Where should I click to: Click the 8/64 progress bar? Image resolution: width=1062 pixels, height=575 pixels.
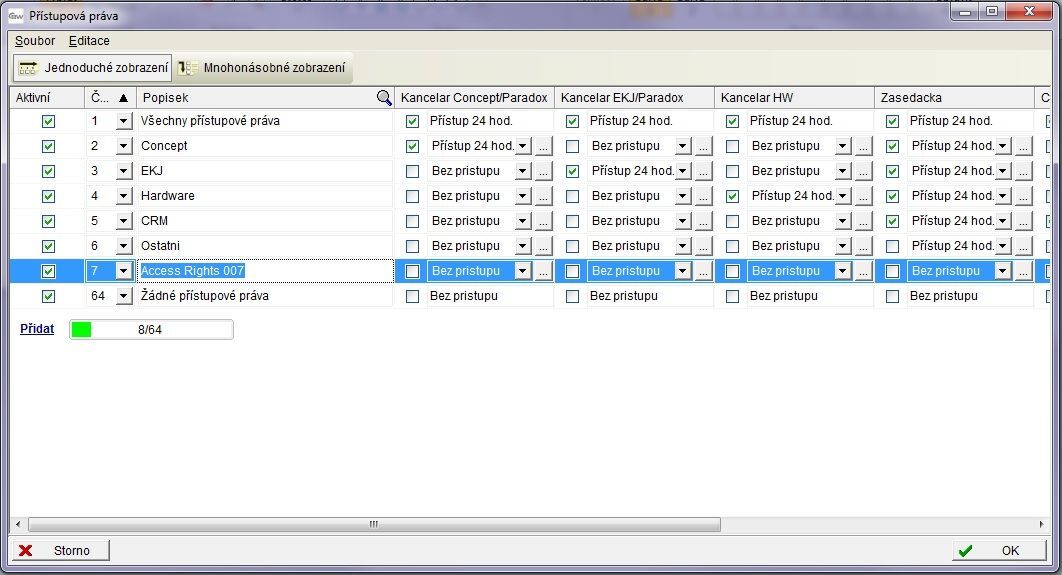pyautogui.click(x=151, y=330)
